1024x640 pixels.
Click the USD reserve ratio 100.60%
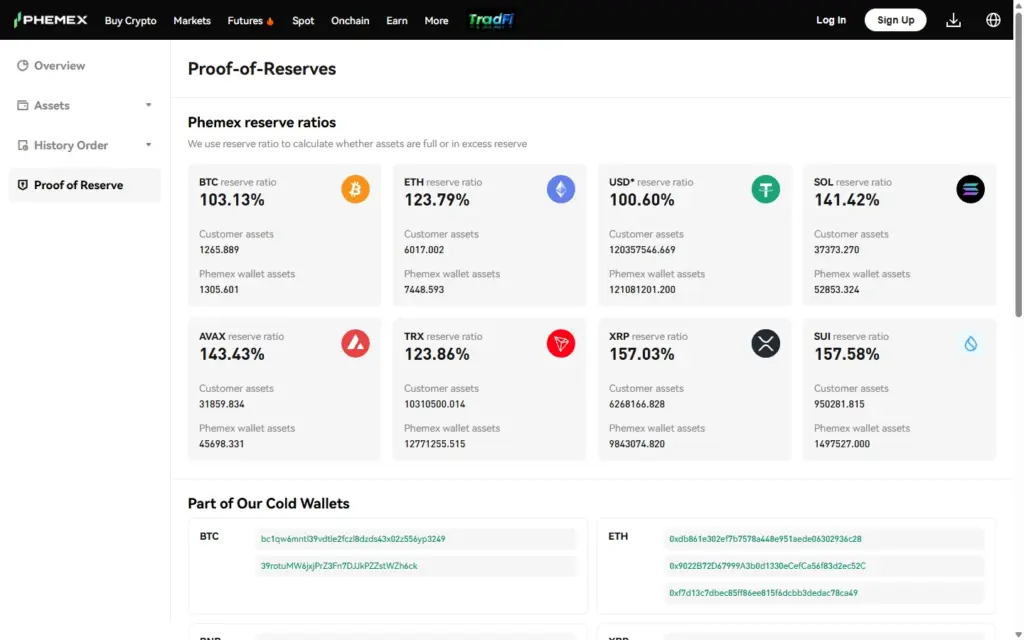coord(641,200)
